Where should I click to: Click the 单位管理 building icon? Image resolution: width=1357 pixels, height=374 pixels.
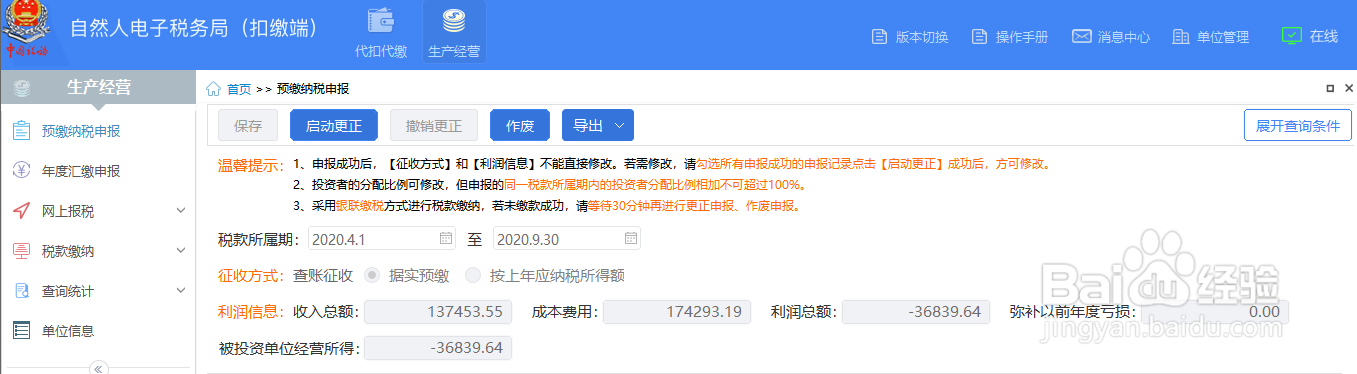tap(1180, 37)
